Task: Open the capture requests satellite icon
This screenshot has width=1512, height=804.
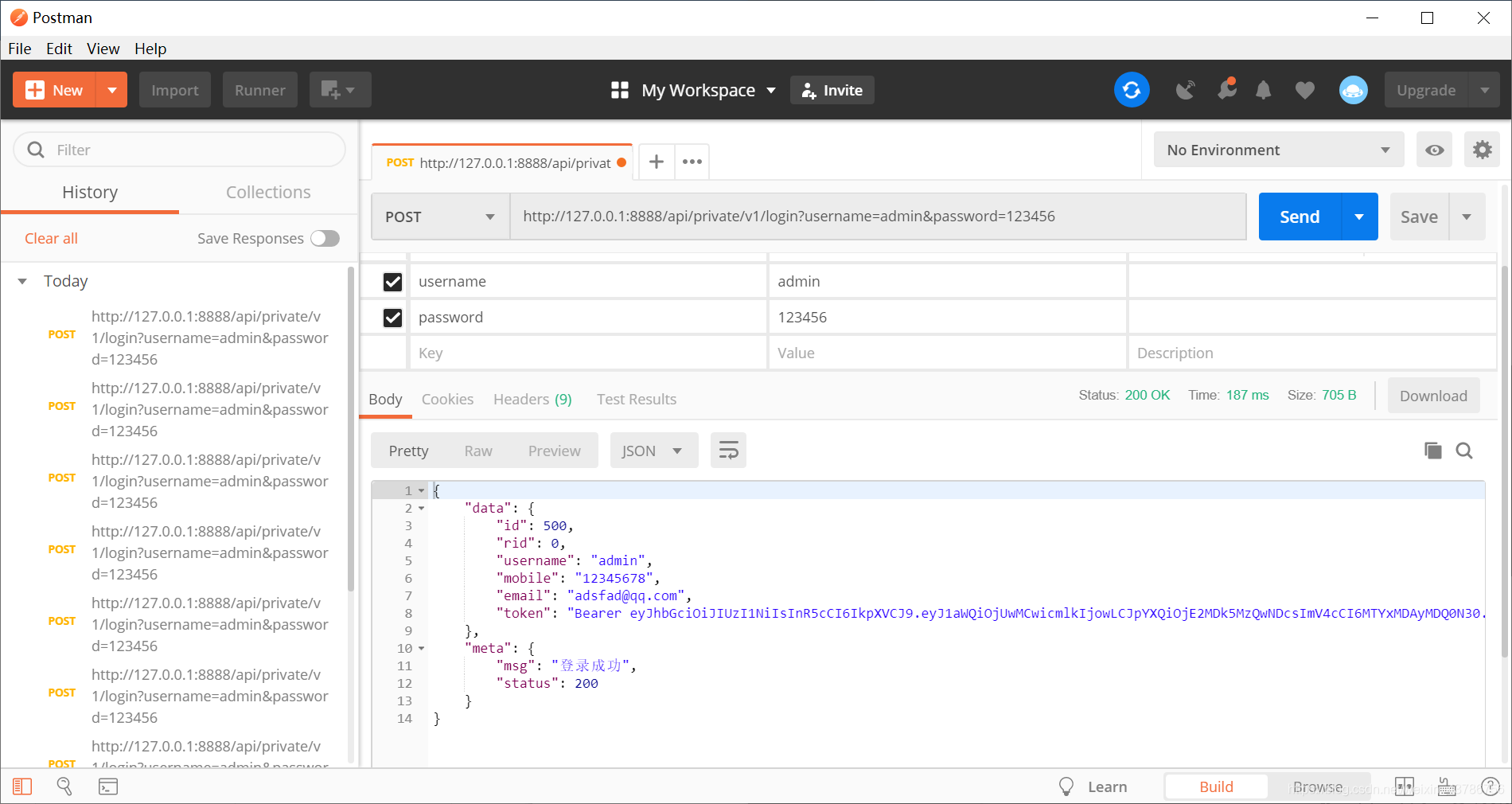Action: tap(1185, 90)
